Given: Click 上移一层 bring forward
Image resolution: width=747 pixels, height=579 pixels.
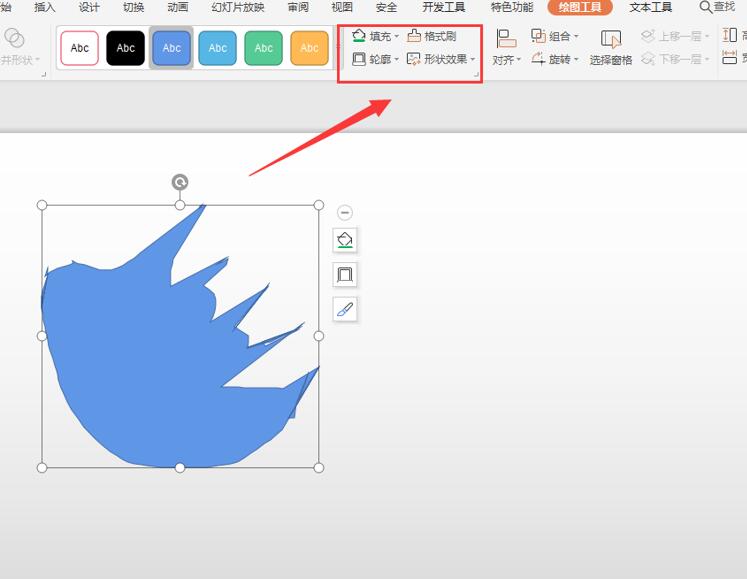Looking at the screenshot, I should tap(675, 36).
